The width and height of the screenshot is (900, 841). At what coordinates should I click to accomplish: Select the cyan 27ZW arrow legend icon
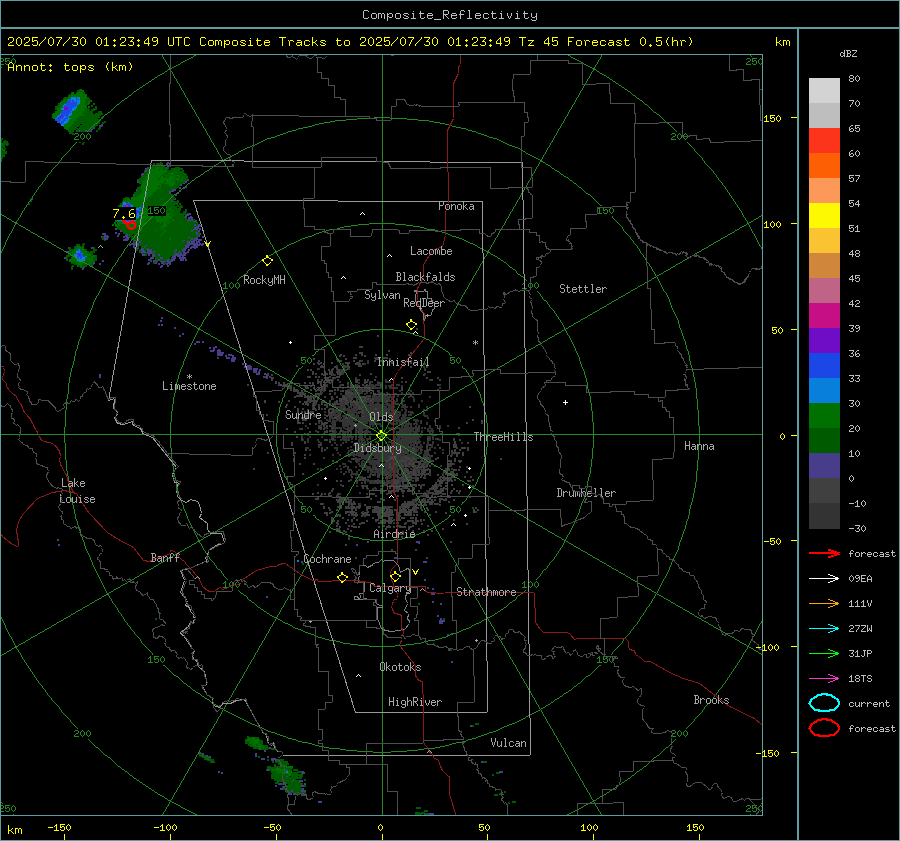pos(824,629)
